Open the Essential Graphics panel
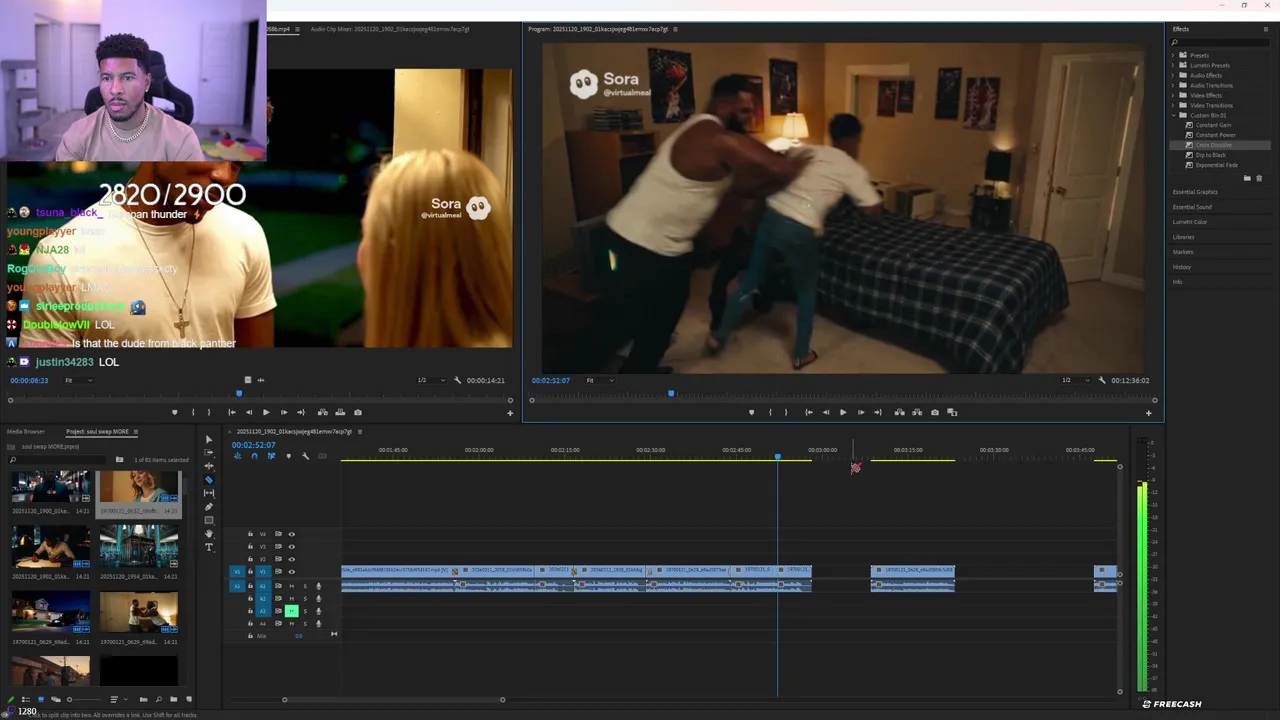Viewport: 1280px width, 720px height. [x=1195, y=192]
